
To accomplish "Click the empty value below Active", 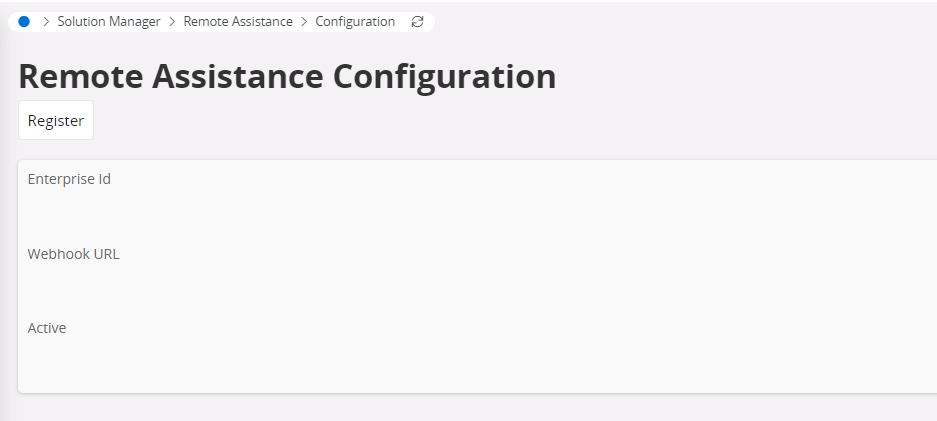I will pyautogui.click(x=200, y=357).
